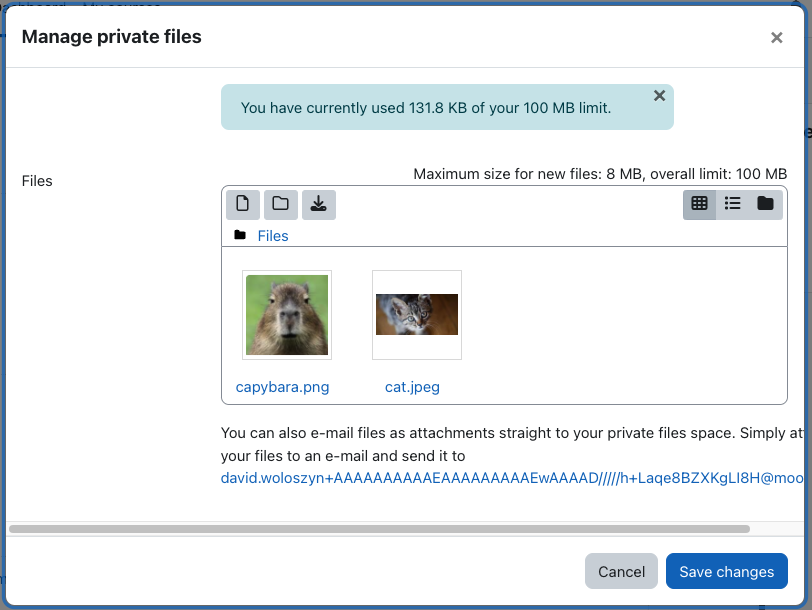Switch to list details view
This screenshot has width=812, height=610.
(732, 205)
